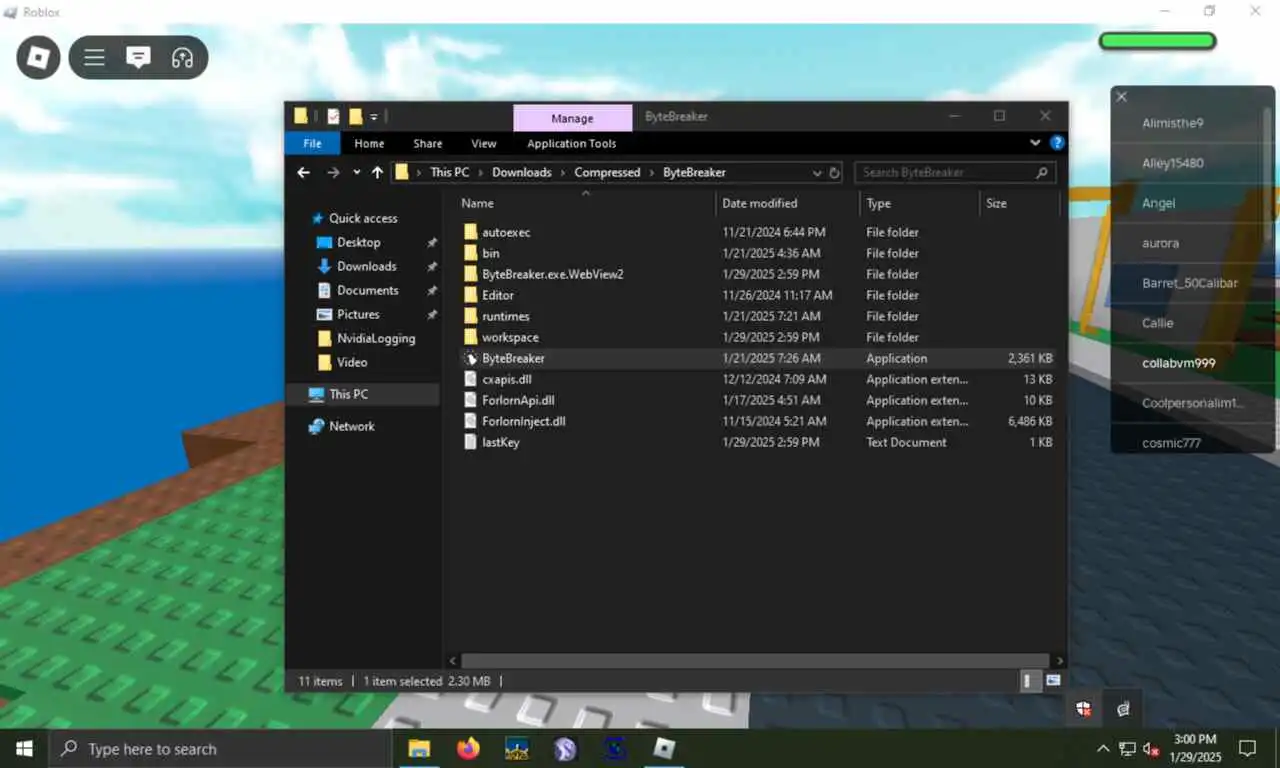1280x768 pixels.
Task: Open Desktop in the navigation pane
Action: click(x=359, y=242)
